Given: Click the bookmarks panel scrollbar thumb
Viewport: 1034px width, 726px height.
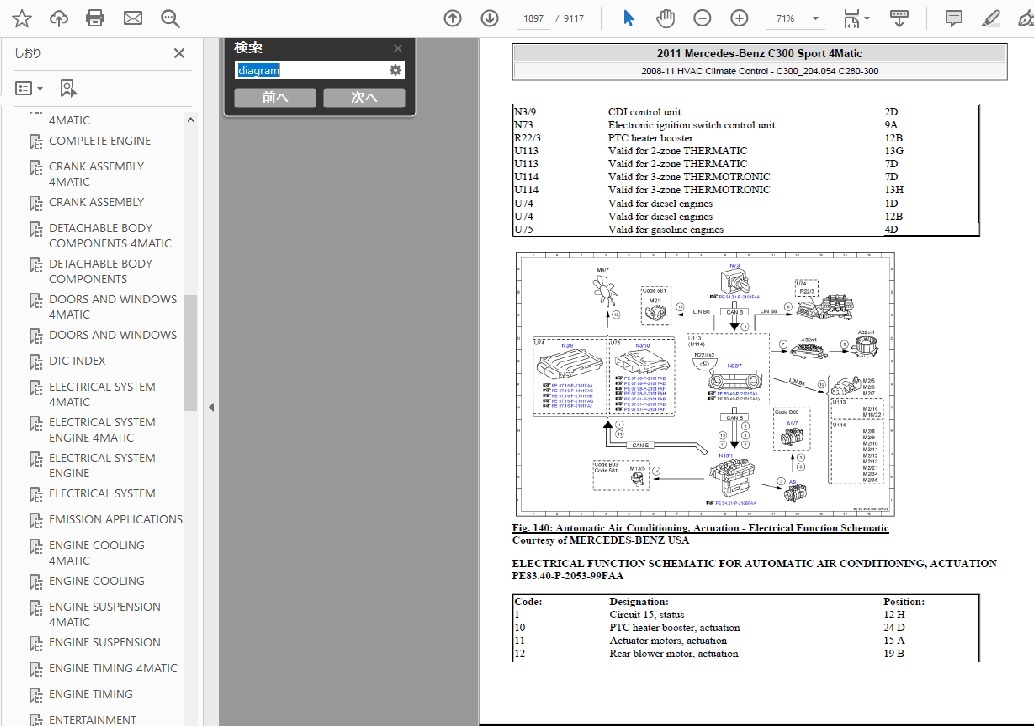Looking at the screenshot, I should pyautogui.click(x=191, y=353).
